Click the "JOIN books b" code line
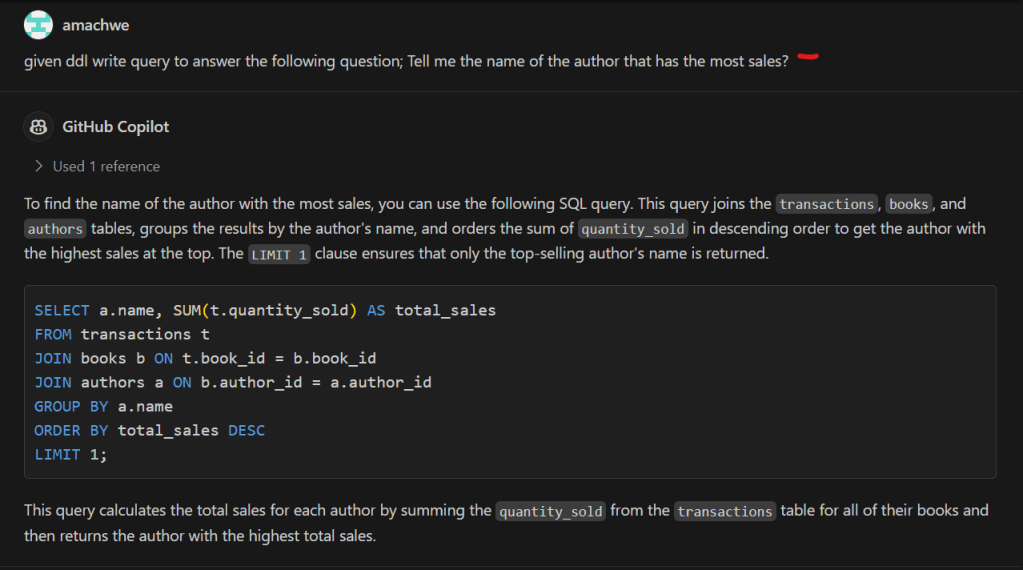 [x=205, y=358]
